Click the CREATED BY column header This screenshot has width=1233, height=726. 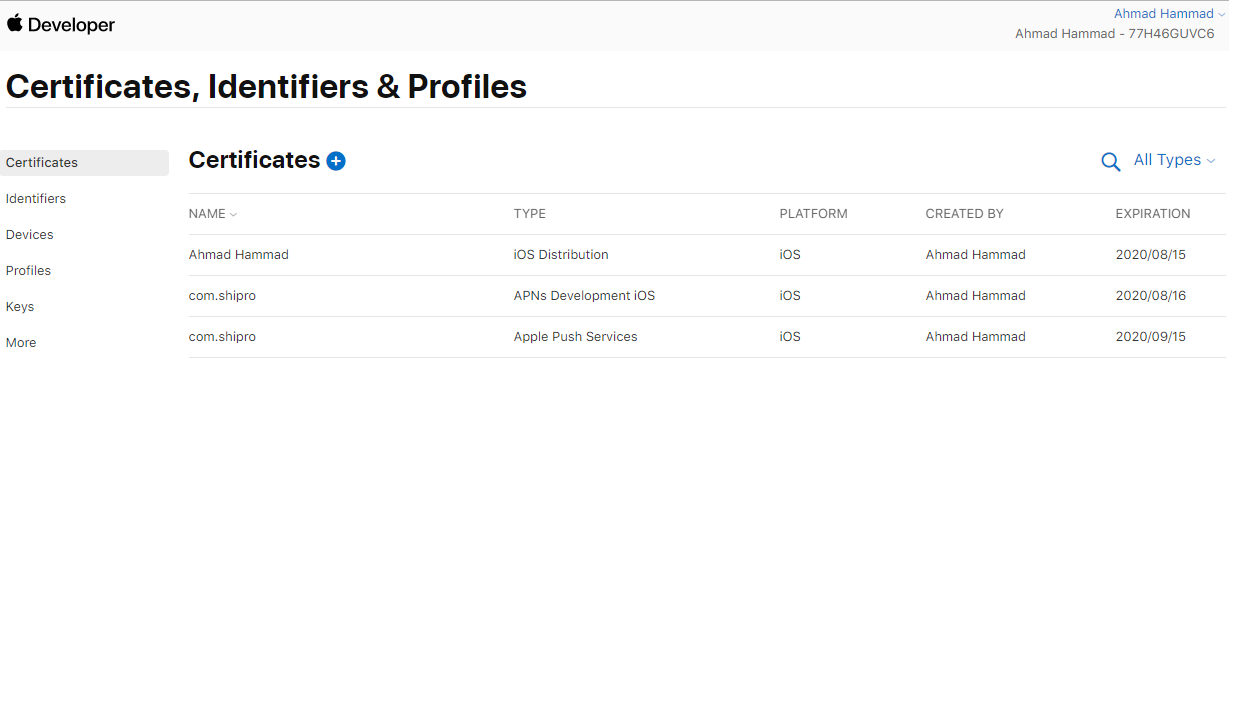pos(964,214)
